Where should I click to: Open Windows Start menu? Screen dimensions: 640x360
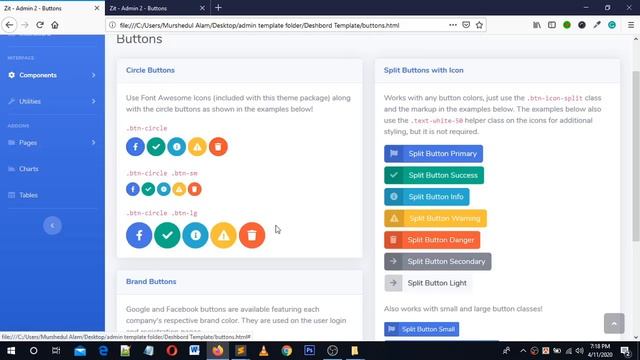pos(11,351)
